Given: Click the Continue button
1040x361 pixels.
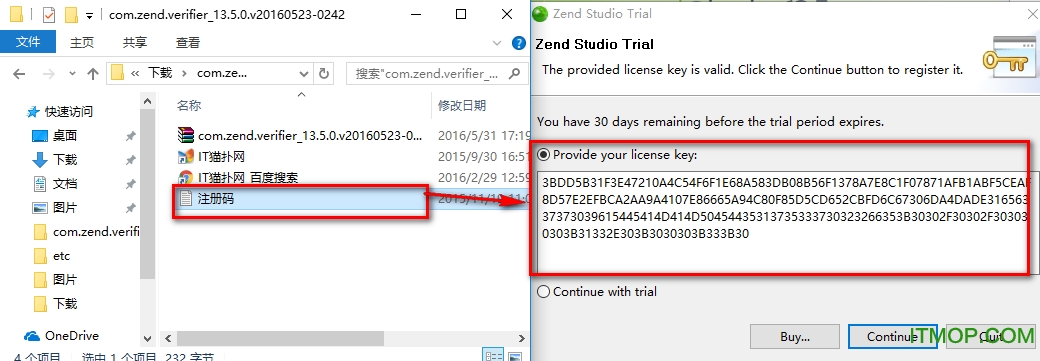Looking at the screenshot, I should click(x=892, y=336).
